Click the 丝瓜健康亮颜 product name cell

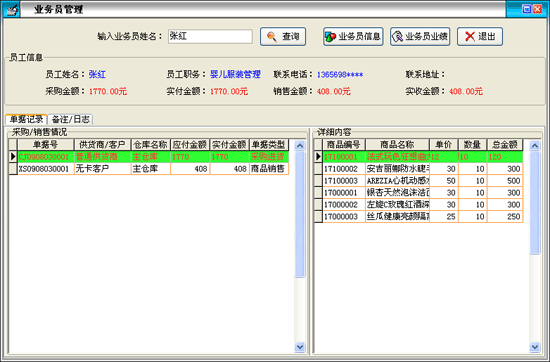(397, 216)
